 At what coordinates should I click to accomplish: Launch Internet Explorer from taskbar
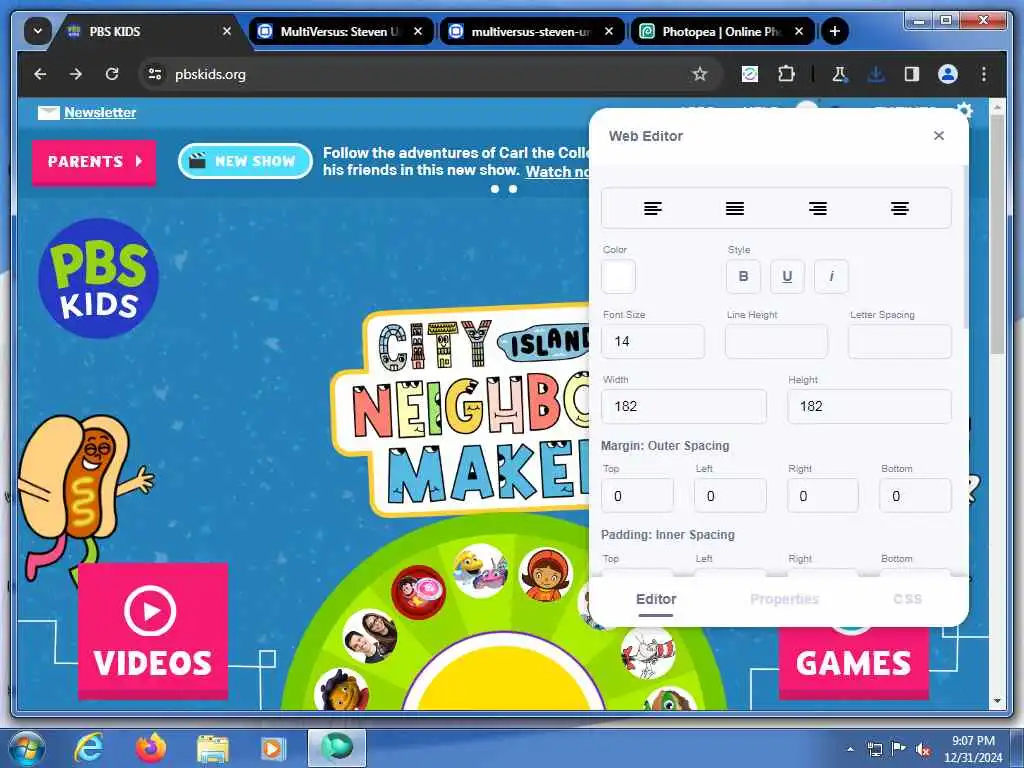[89, 748]
